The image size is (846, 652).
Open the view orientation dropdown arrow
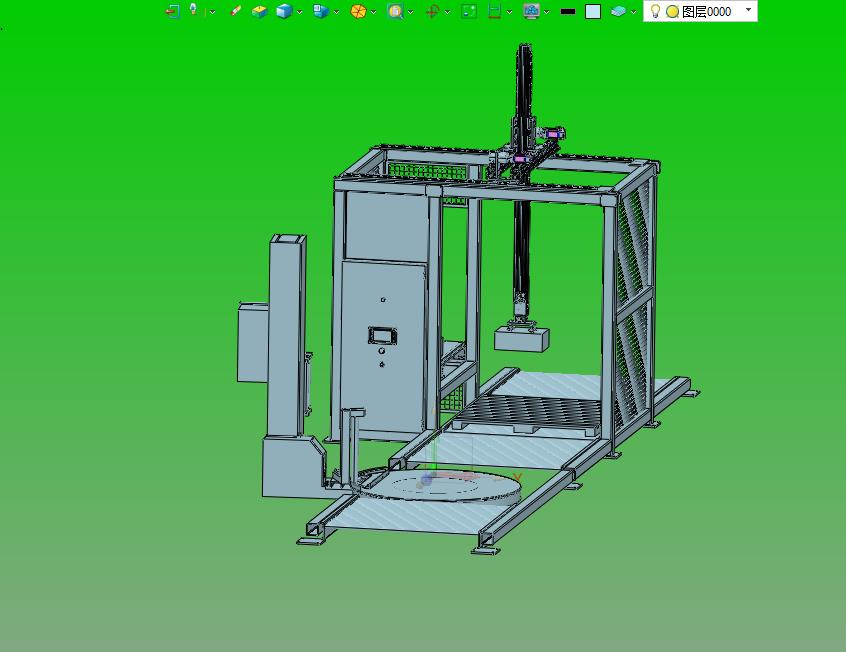(336, 12)
